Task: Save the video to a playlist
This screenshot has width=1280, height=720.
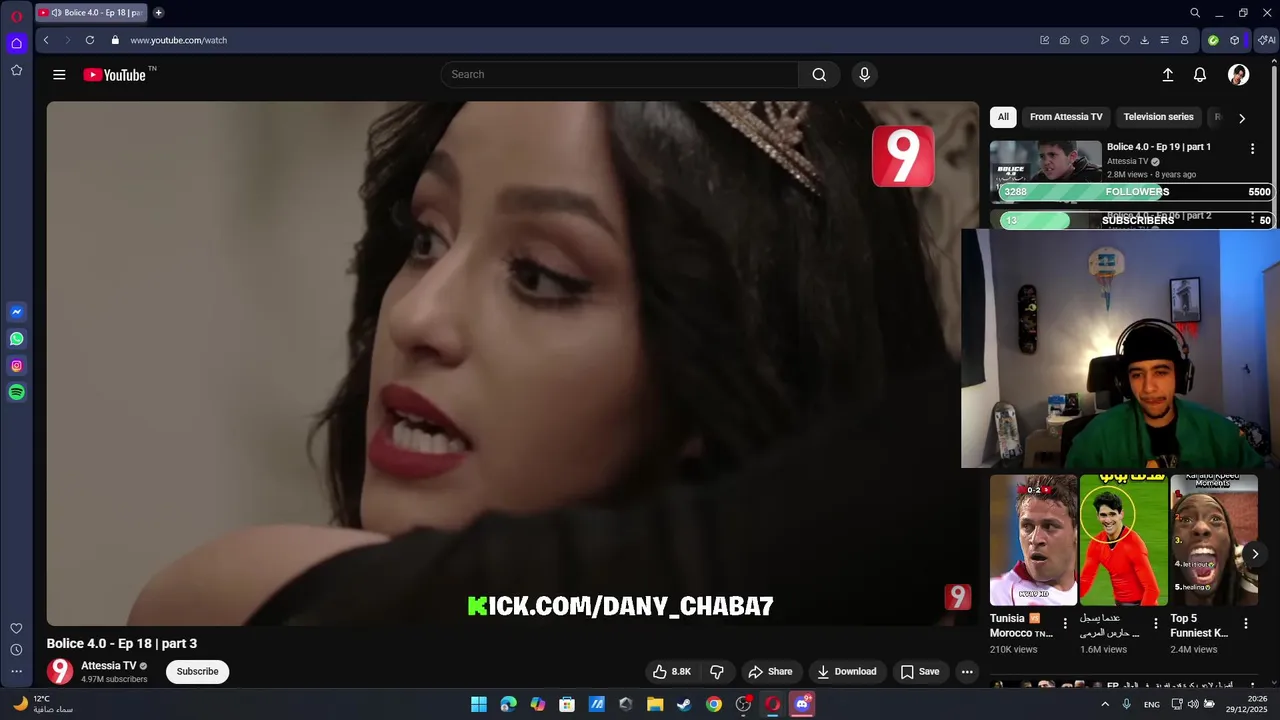Action: 919,672
